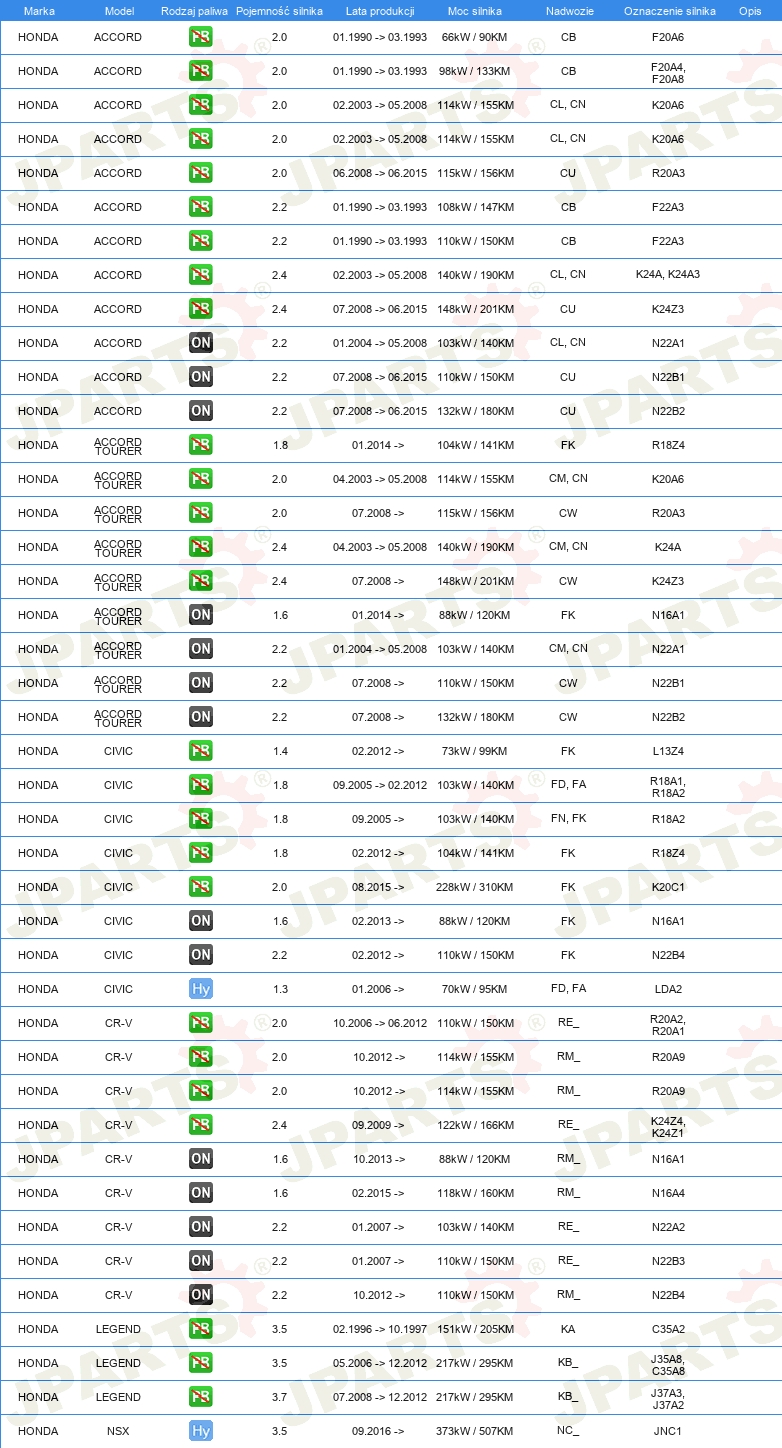This screenshot has width=782, height=1448.
Task: Select the 'FN, FK' body code cell
Action: click(568, 819)
